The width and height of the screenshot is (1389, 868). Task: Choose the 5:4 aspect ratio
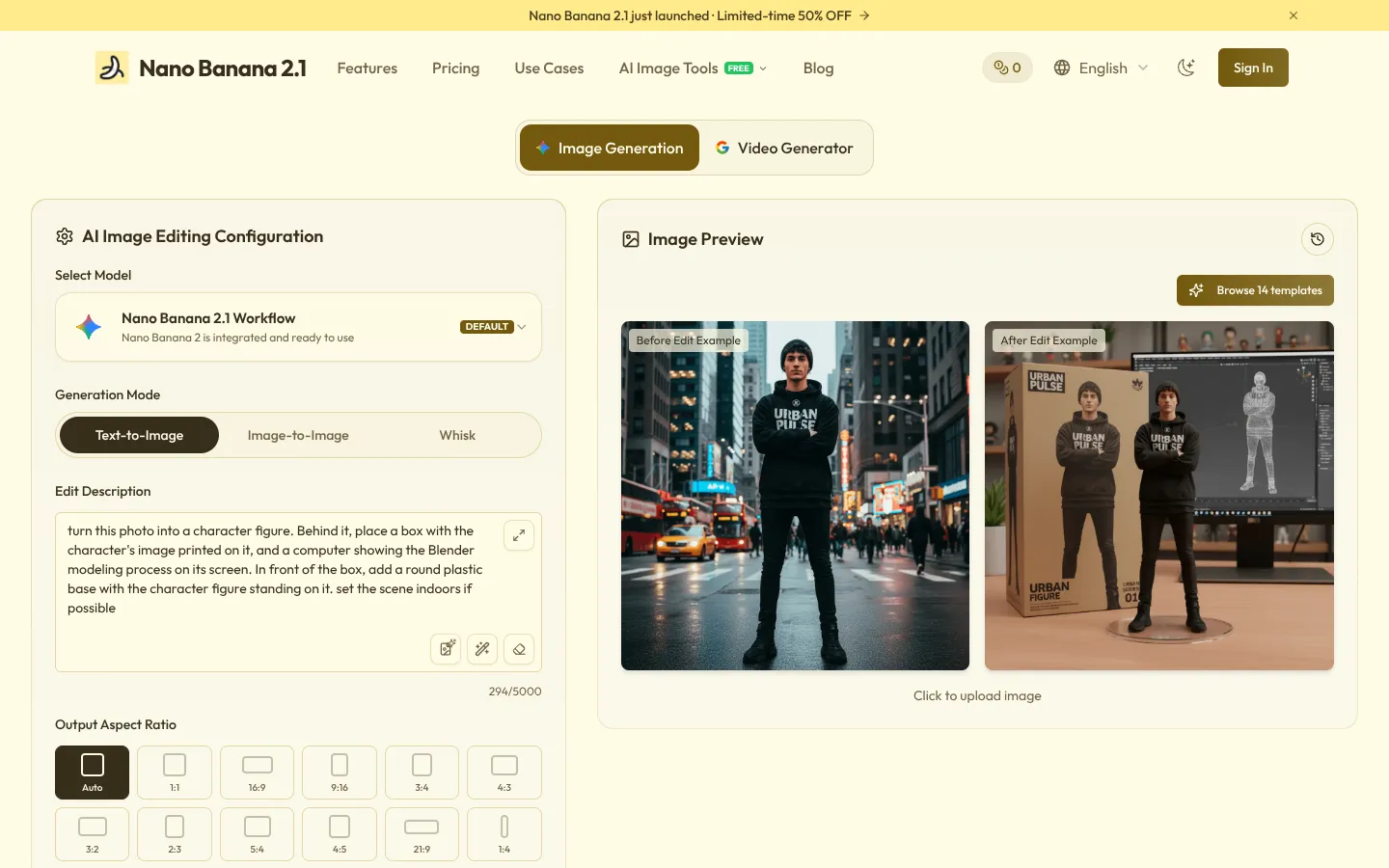click(258, 834)
